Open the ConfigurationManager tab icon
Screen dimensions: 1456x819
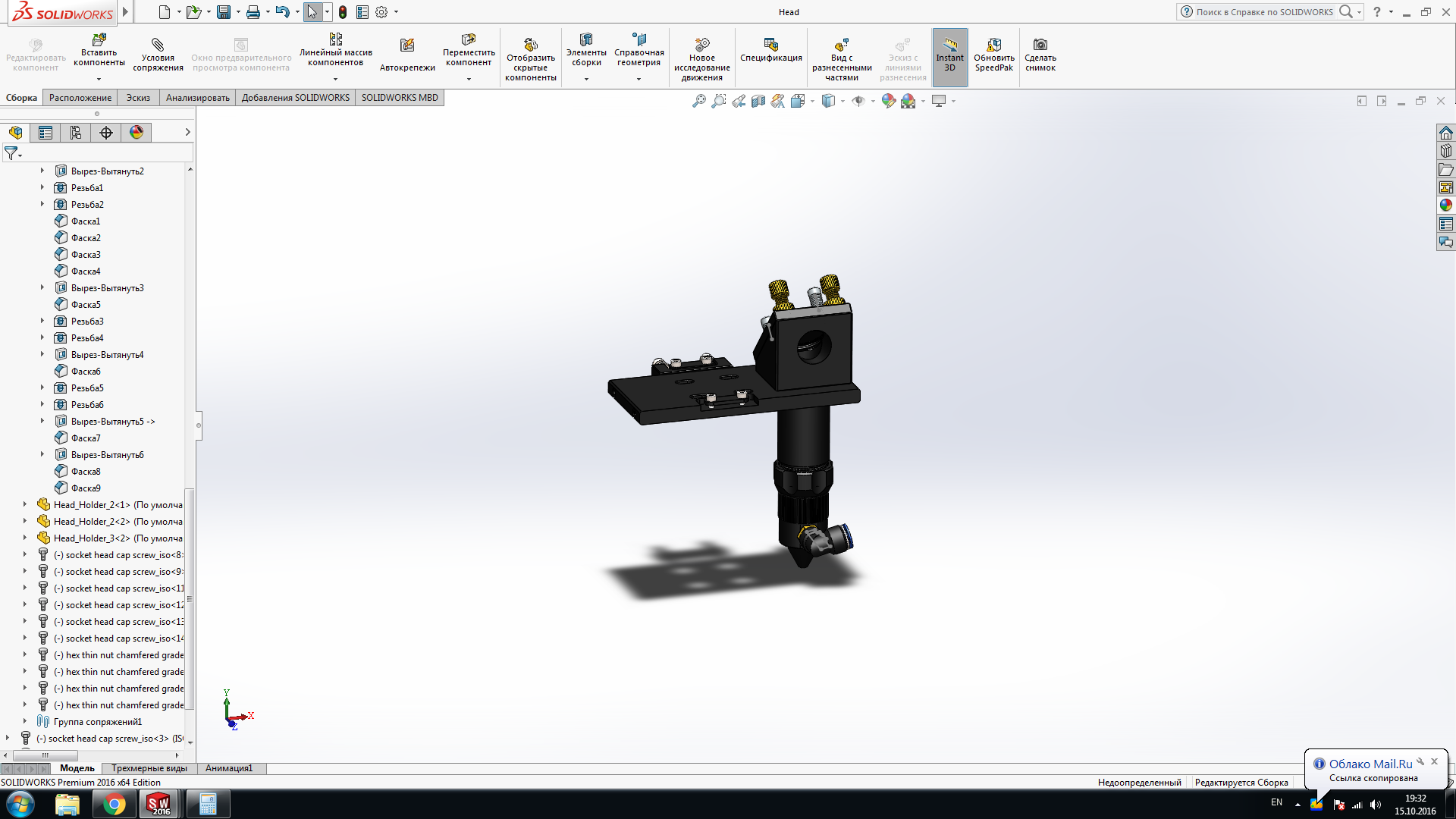coord(76,133)
